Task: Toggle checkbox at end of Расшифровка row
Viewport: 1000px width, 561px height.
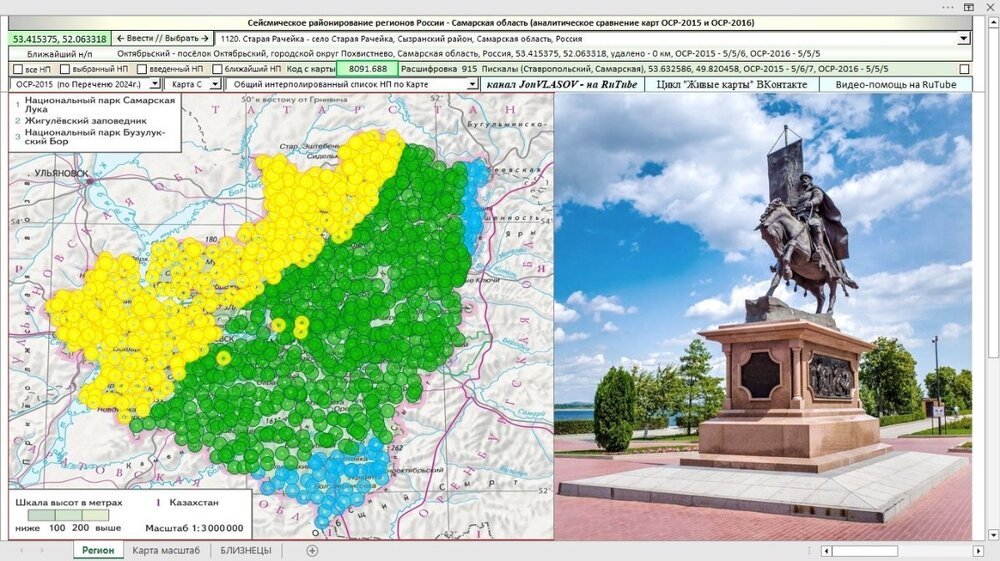Action: point(964,69)
